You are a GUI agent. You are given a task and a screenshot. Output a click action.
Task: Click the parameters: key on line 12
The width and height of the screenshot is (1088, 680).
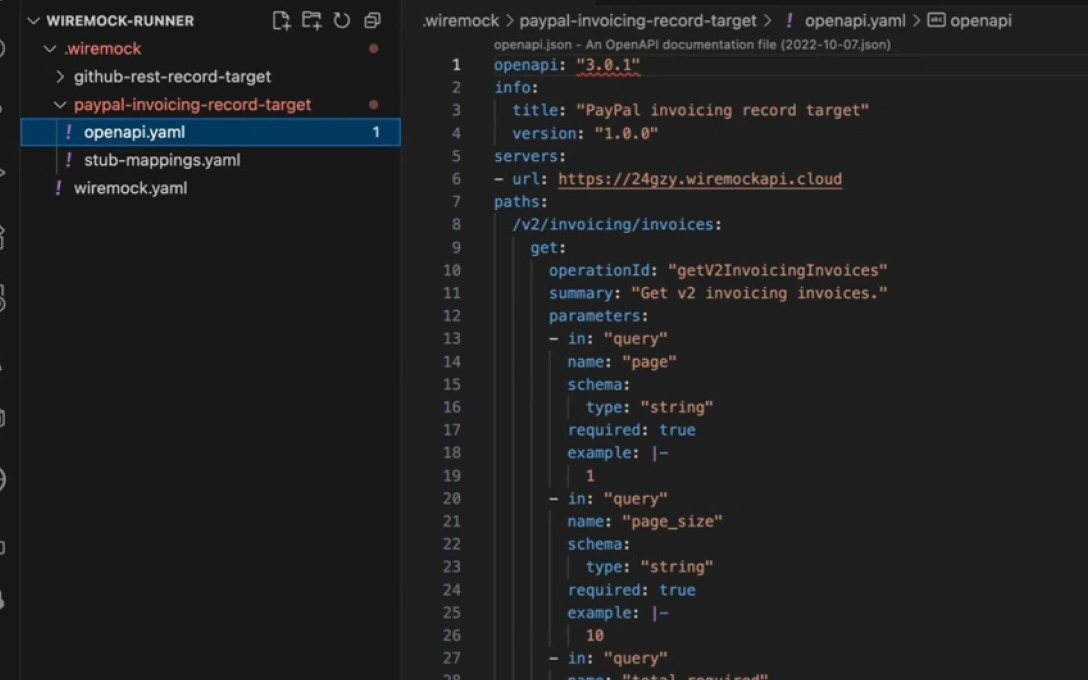click(594, 316)
